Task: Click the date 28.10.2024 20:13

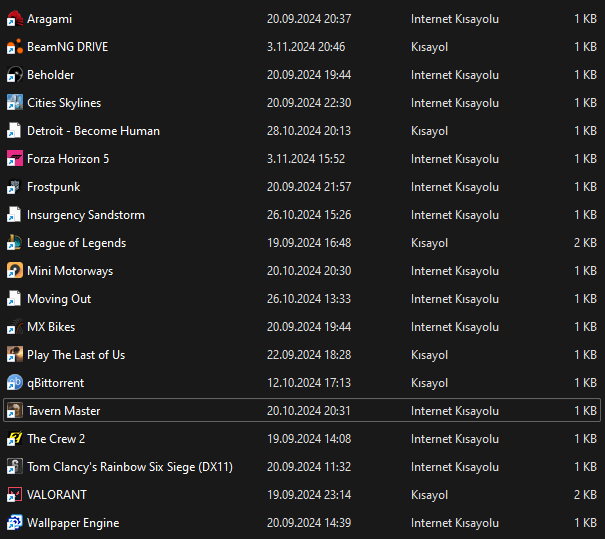Action: (x=309, y=131)
